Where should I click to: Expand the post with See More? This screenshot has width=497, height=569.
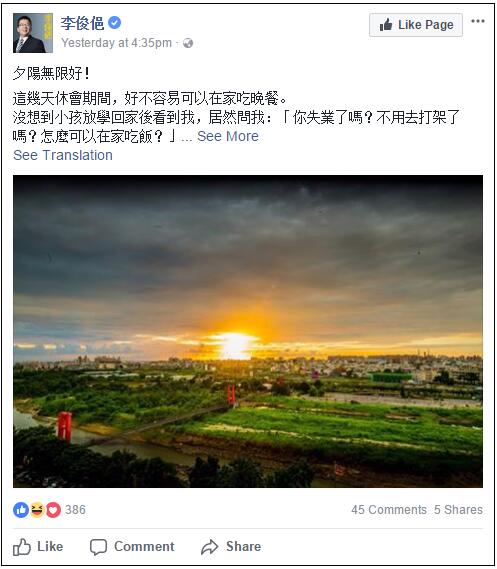coord(228,136)
